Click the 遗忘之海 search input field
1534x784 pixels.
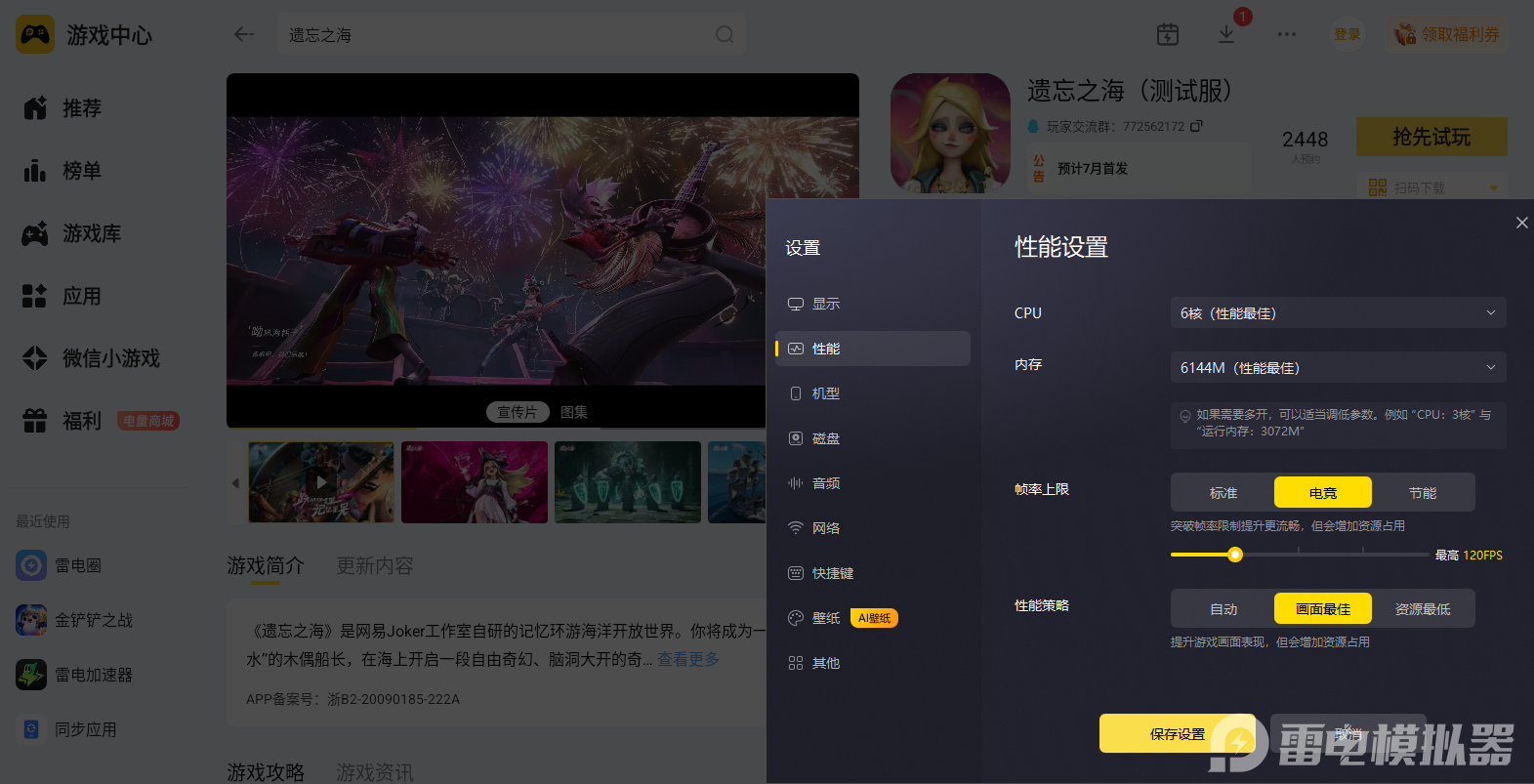tap(512, 34)
